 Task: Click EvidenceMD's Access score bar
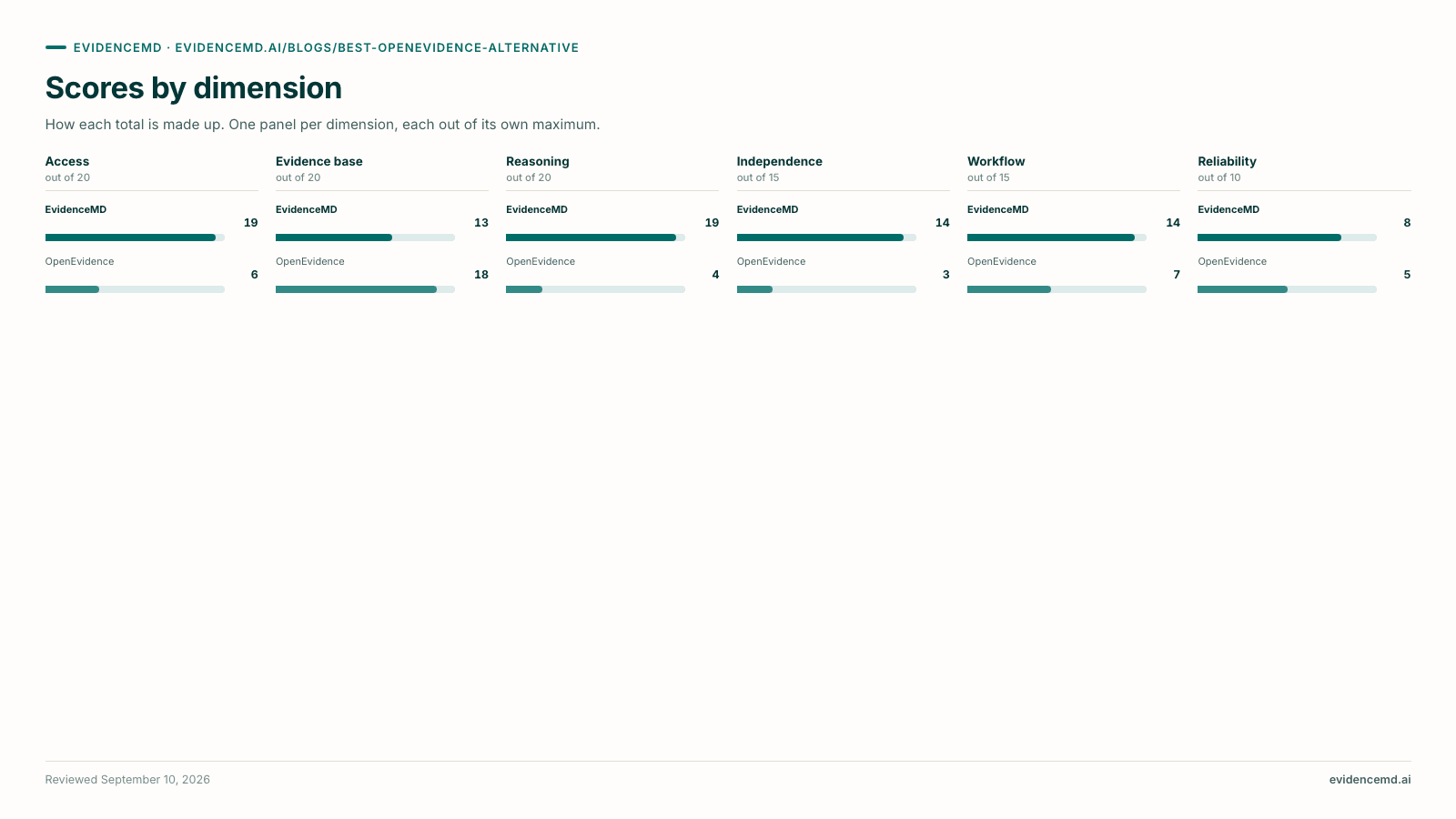pos(135,238)
